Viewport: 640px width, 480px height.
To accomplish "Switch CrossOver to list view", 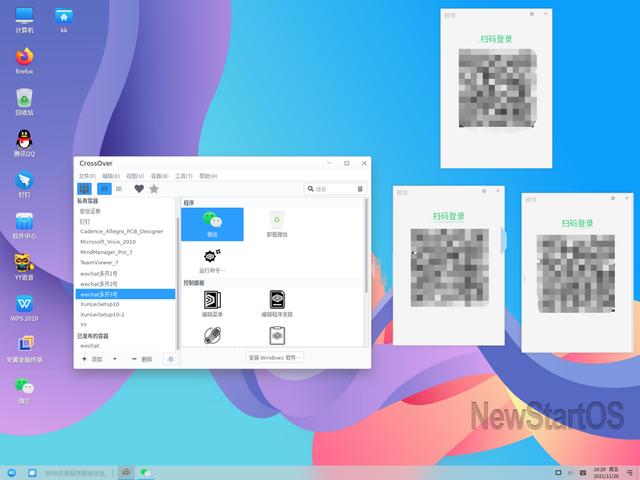I will tap(119, 189).
